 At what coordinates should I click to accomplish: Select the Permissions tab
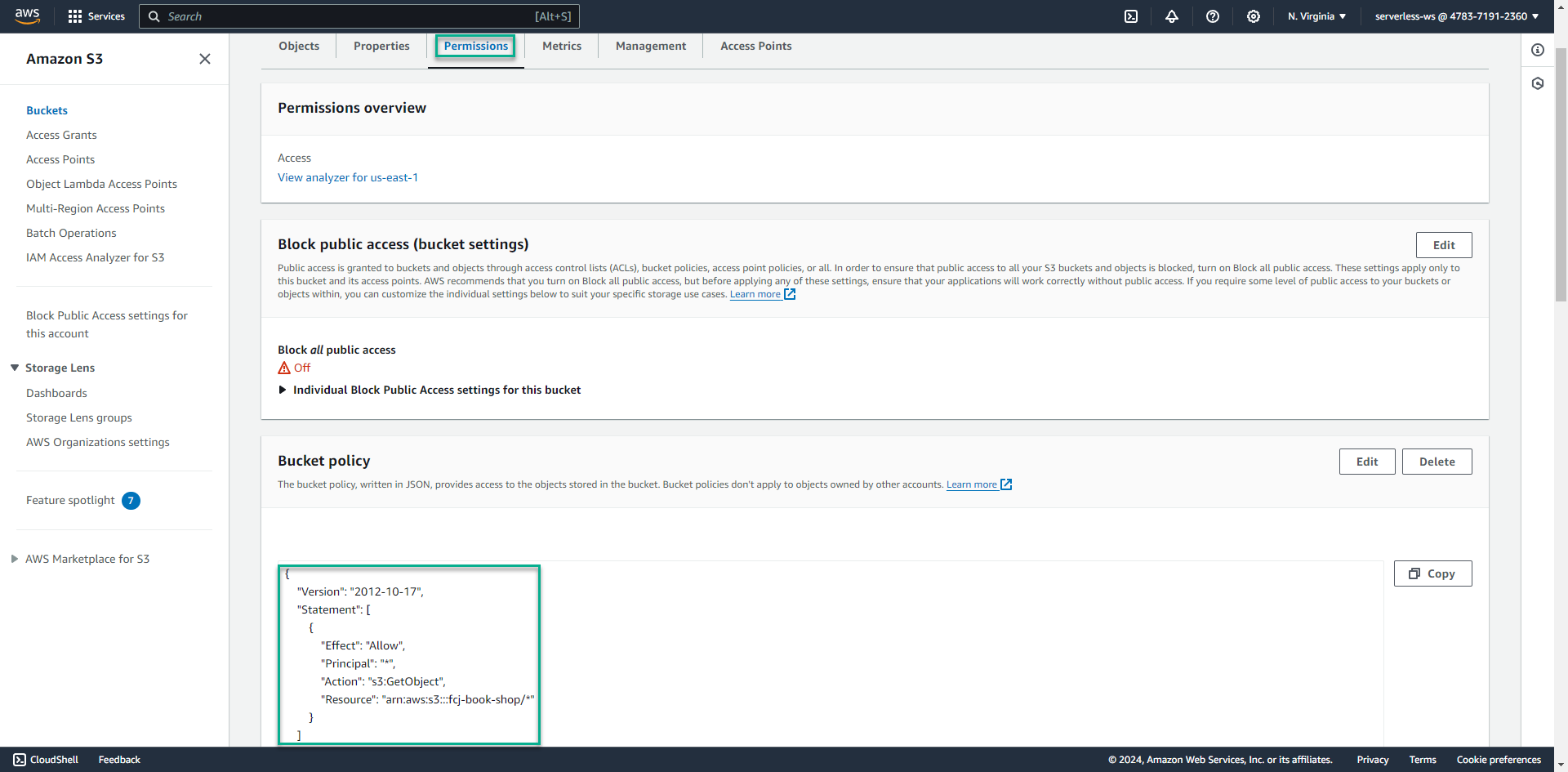pyautogui.click(x=476, y=46)
